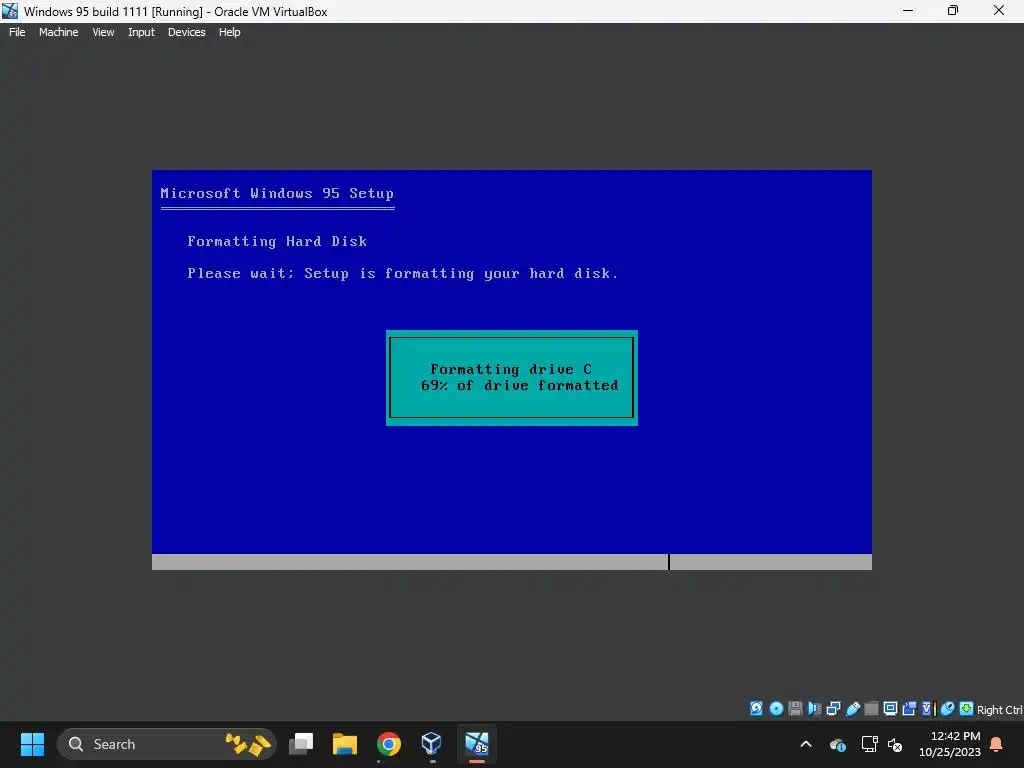The height and width of the screenshot is (768, 1024).
Task: Open the Windows Start menu
Action: click(x=32, y=744)
